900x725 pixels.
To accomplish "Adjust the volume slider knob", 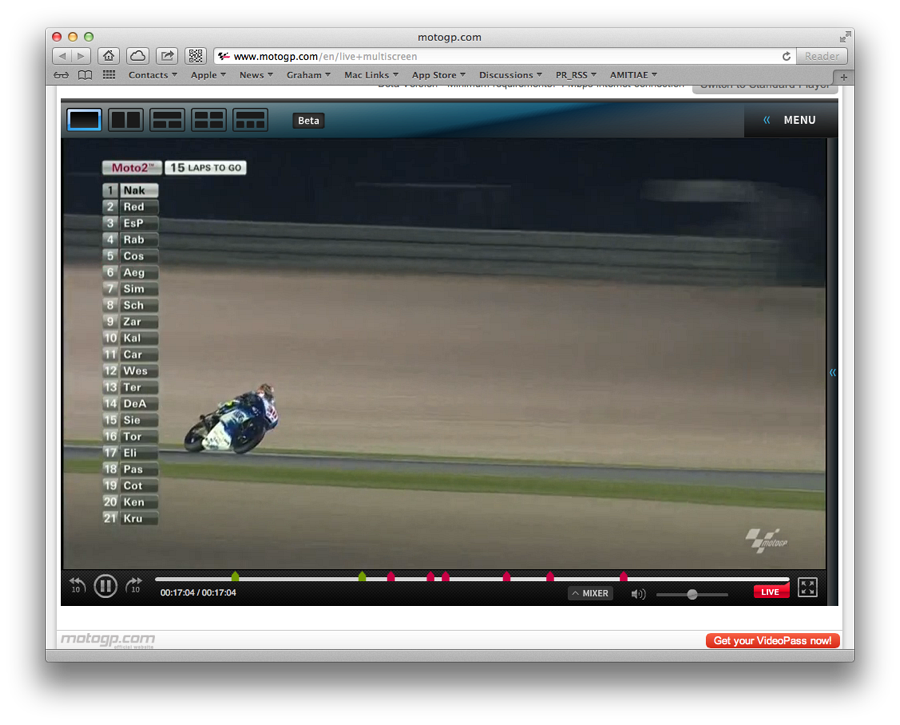I will click(692, 594).
